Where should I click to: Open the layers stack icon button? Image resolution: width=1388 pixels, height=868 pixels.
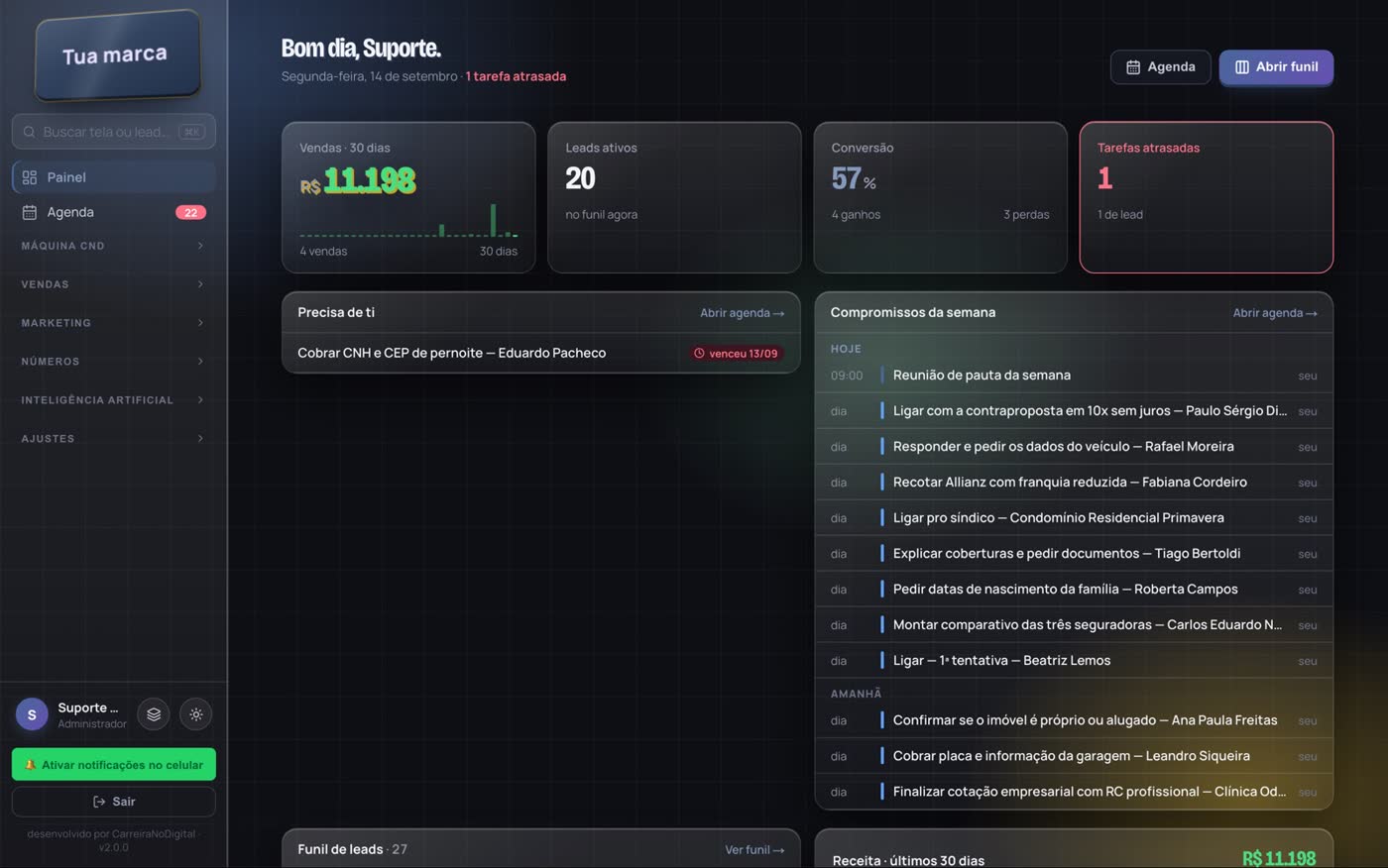click(154, 714)
